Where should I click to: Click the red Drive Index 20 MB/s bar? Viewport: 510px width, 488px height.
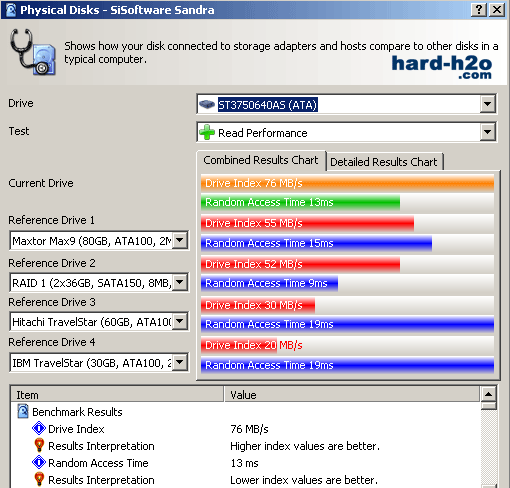click(239, 345)
